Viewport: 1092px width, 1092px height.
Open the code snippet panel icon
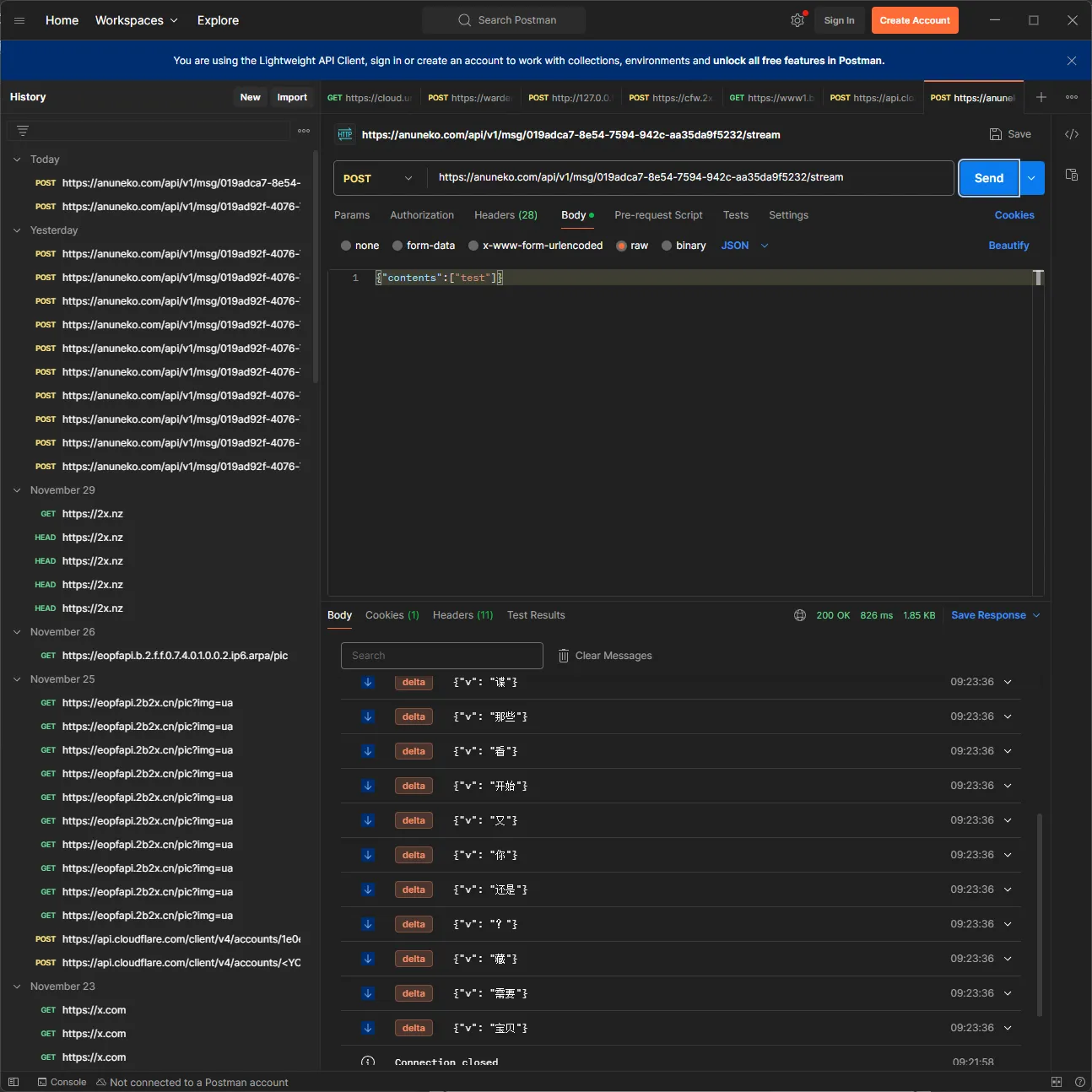click(1071, 134)
